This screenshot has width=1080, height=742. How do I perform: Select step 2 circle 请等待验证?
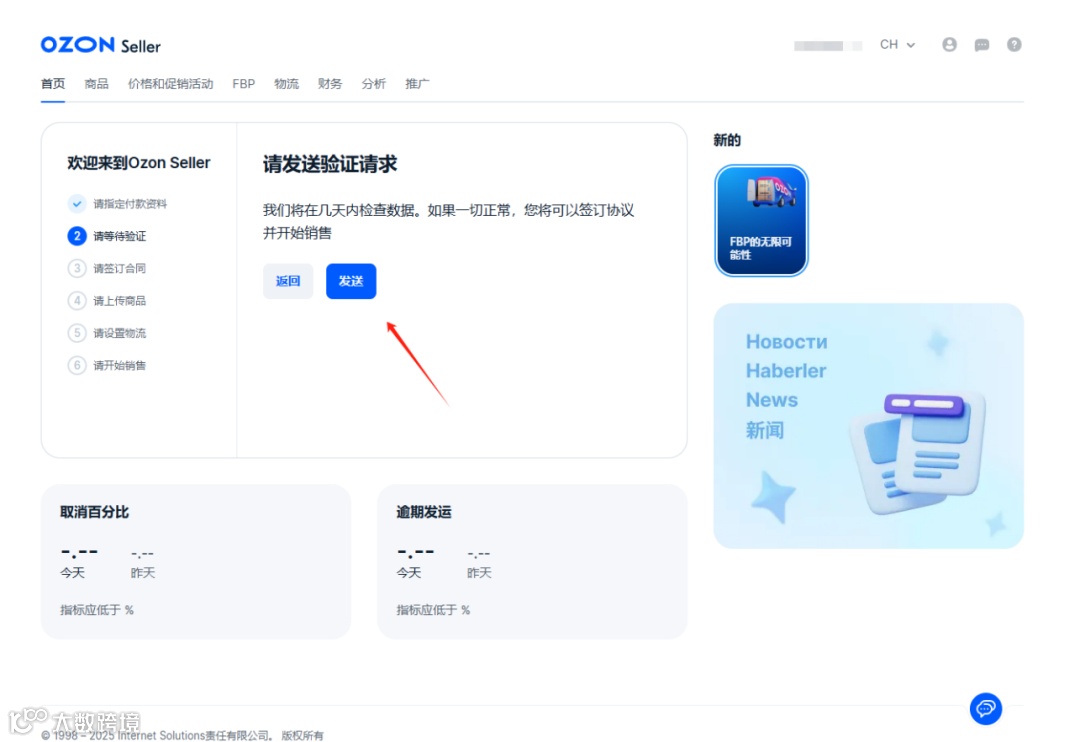point(76,236)
